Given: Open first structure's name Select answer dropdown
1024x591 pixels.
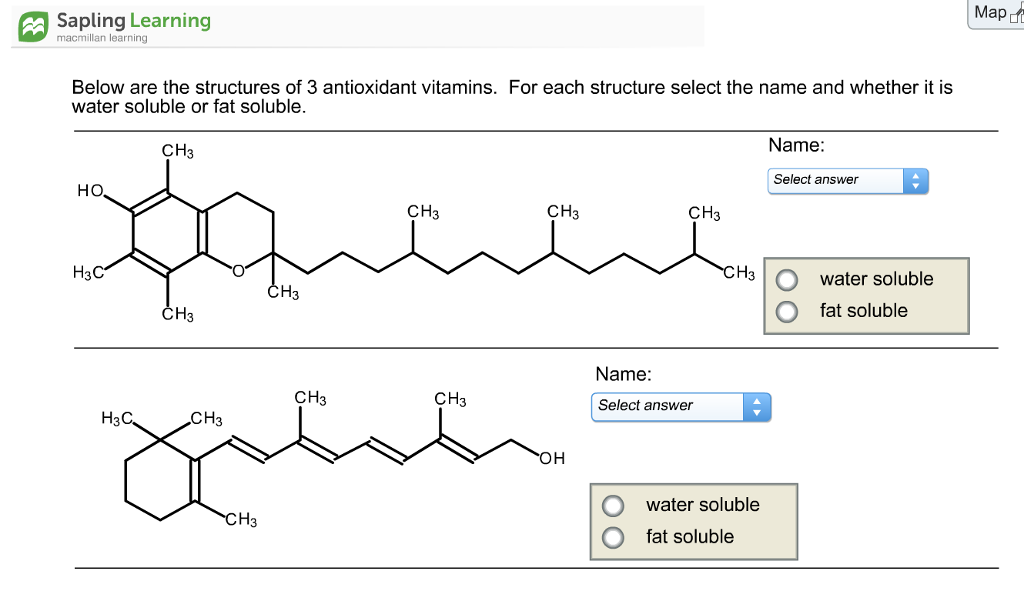Looking at the screenshot, I should 848,181.
